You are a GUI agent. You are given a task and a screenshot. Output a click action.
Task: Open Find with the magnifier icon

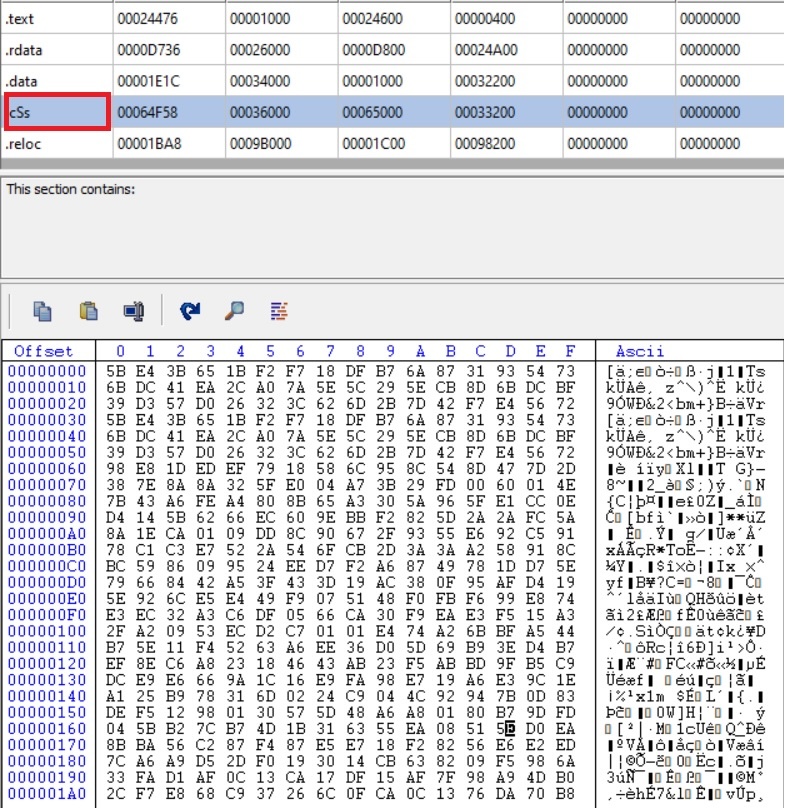pyautogui.click(x=235, y=311)
